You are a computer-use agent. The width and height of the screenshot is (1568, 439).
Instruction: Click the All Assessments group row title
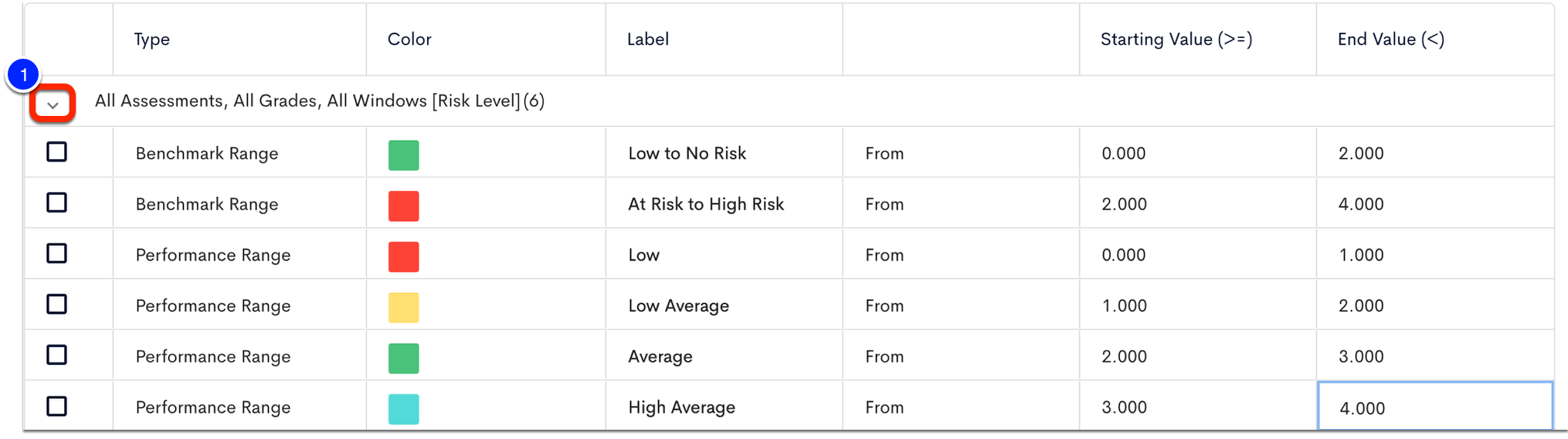[x=320, y=101]
